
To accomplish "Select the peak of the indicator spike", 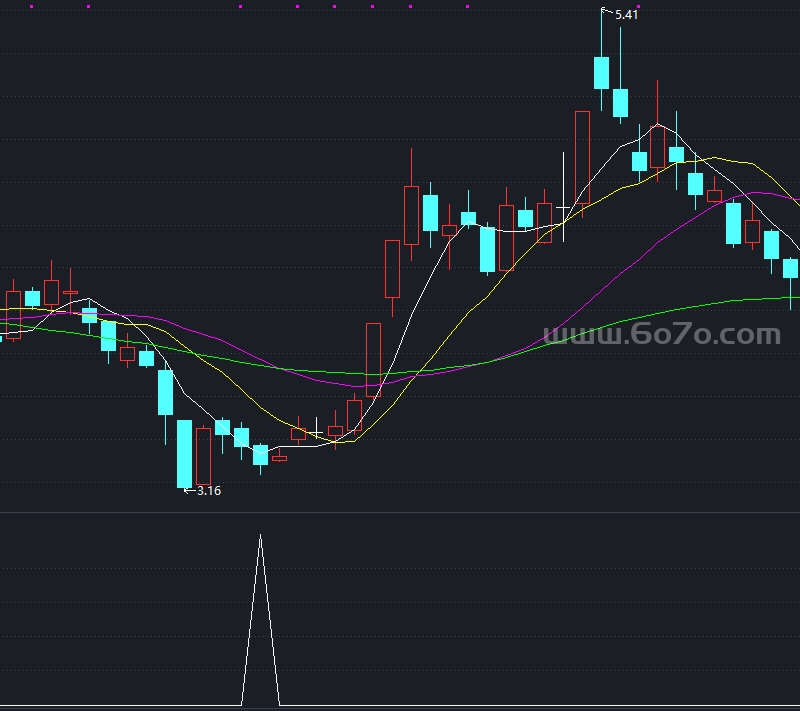I will pos(260,536).
